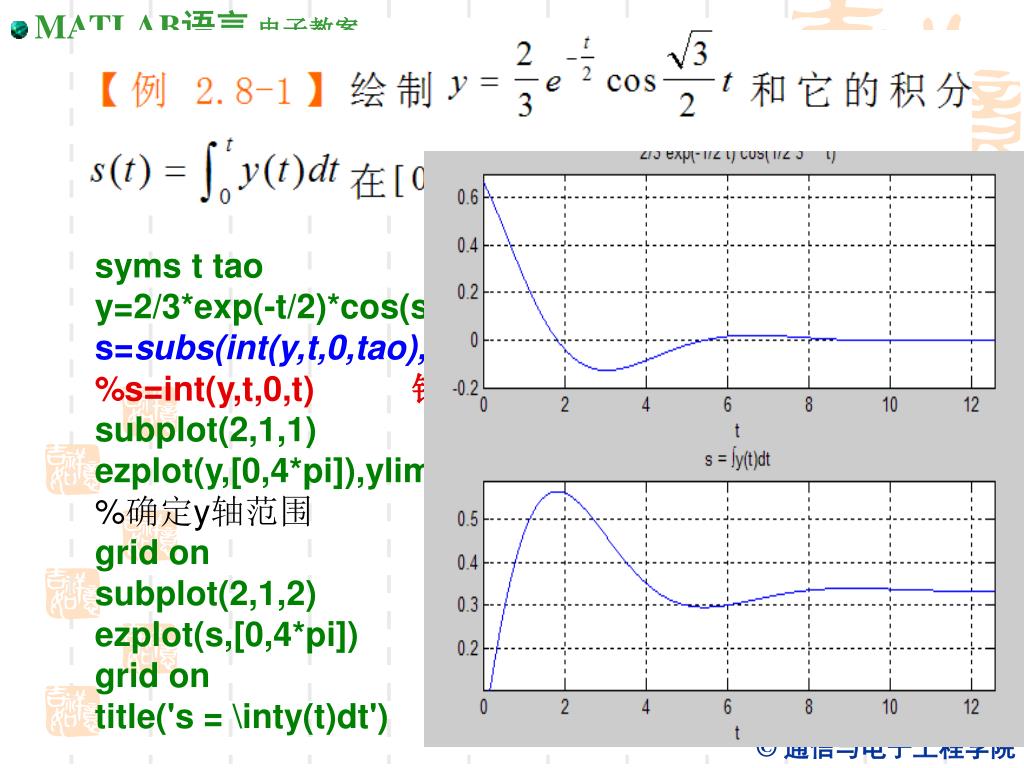This screenshot has width=1024, height=768.
Task: Click the y formula with cos and √3
Action: click(x=590, y=76)
